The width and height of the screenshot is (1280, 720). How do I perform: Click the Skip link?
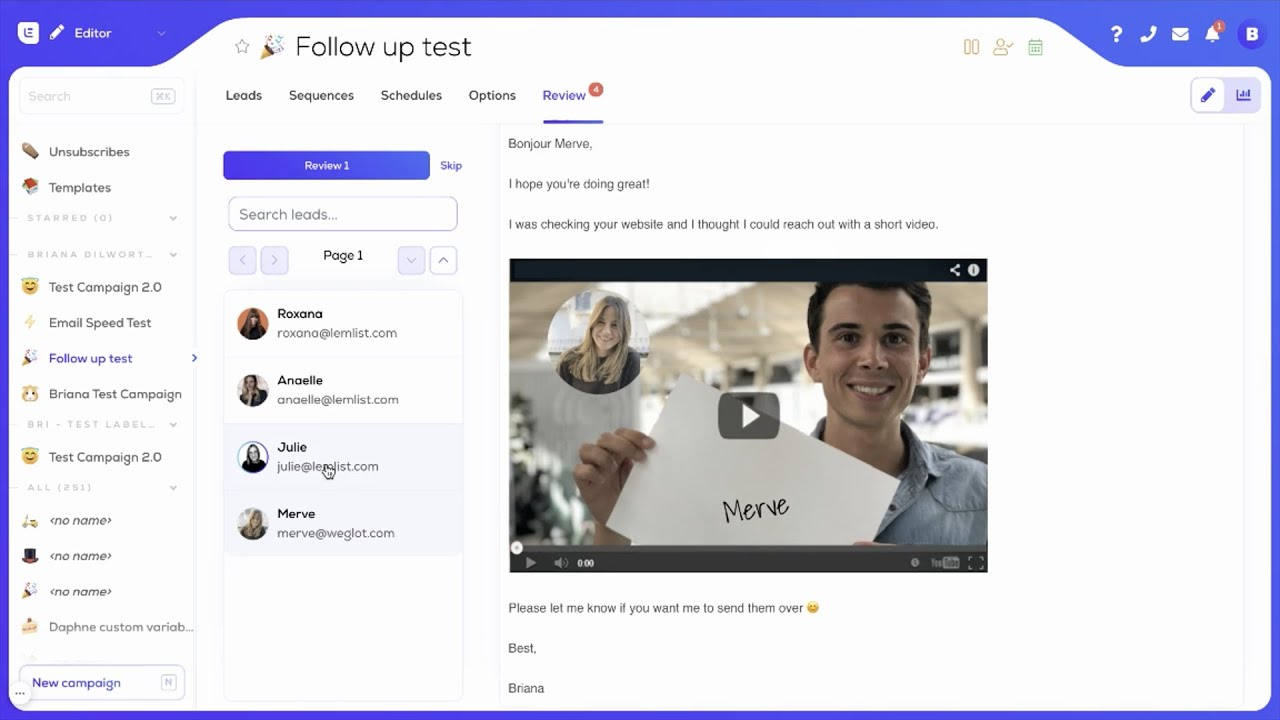(x=451, y=165)
